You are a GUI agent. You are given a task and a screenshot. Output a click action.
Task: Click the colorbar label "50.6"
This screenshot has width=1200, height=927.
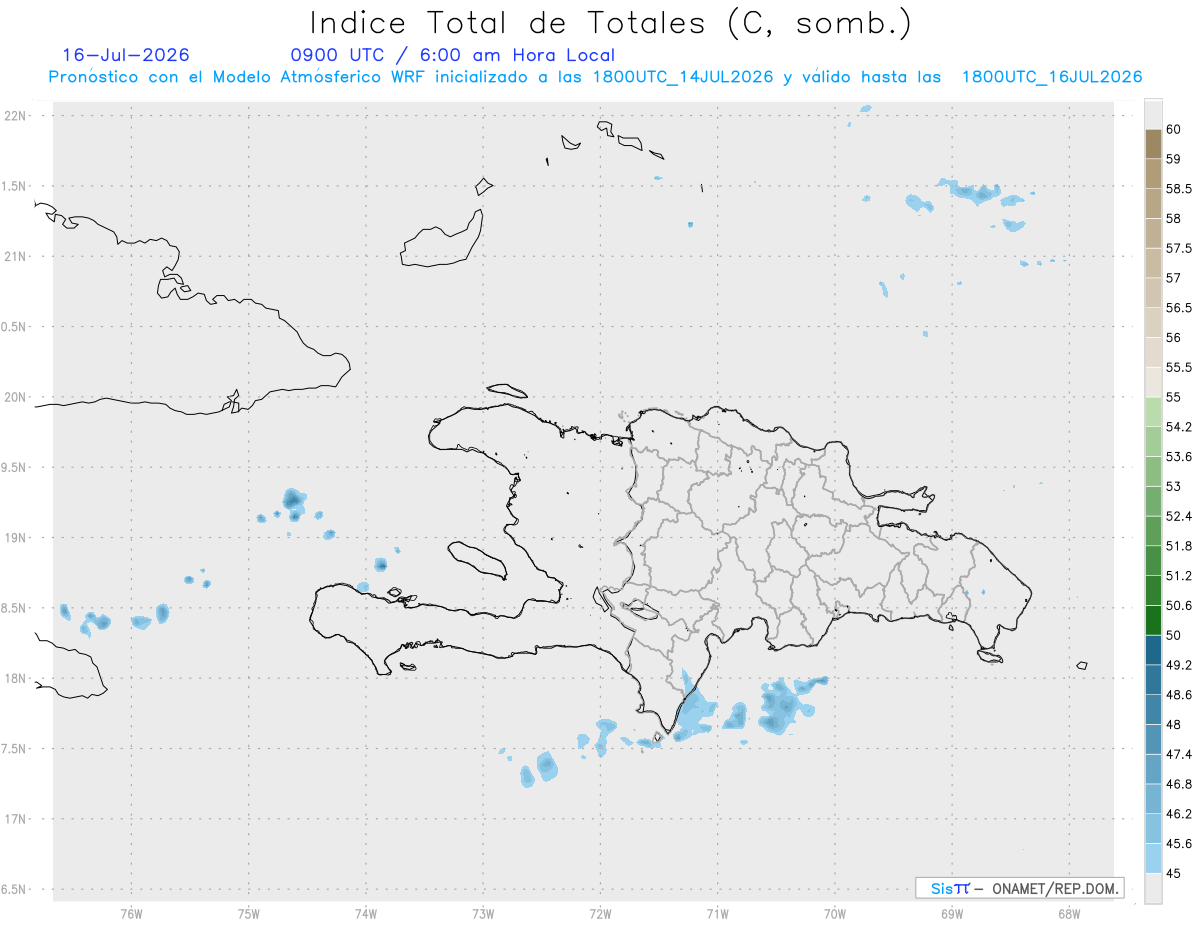pyautogui.click(x=1179, y=606)
